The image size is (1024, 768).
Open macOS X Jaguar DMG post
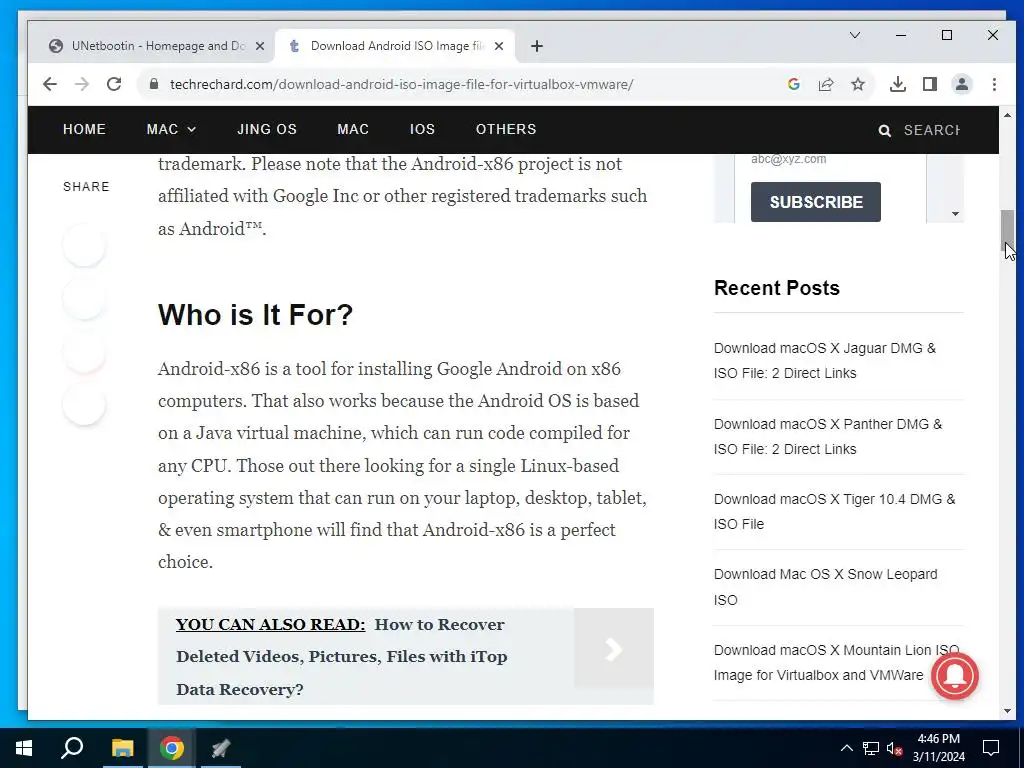825,360
